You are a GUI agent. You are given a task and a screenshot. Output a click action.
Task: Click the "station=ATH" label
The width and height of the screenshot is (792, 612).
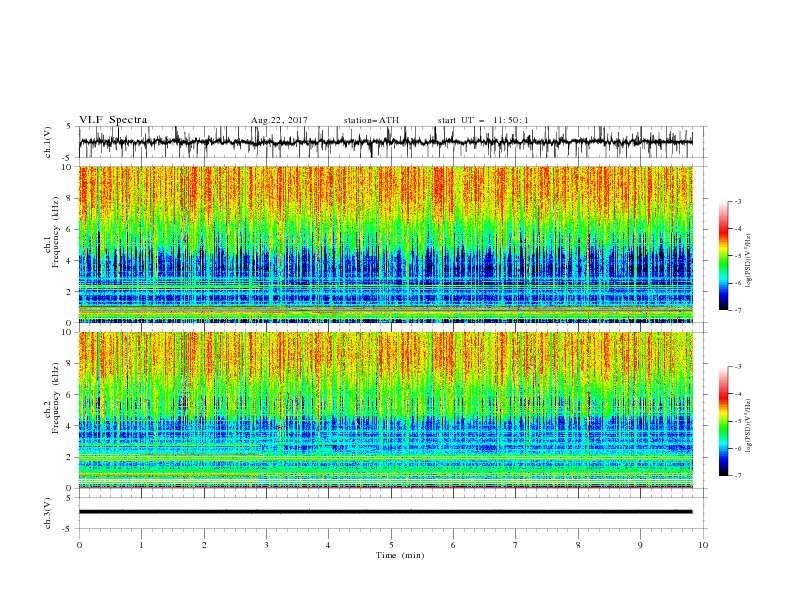click(371, 120)
